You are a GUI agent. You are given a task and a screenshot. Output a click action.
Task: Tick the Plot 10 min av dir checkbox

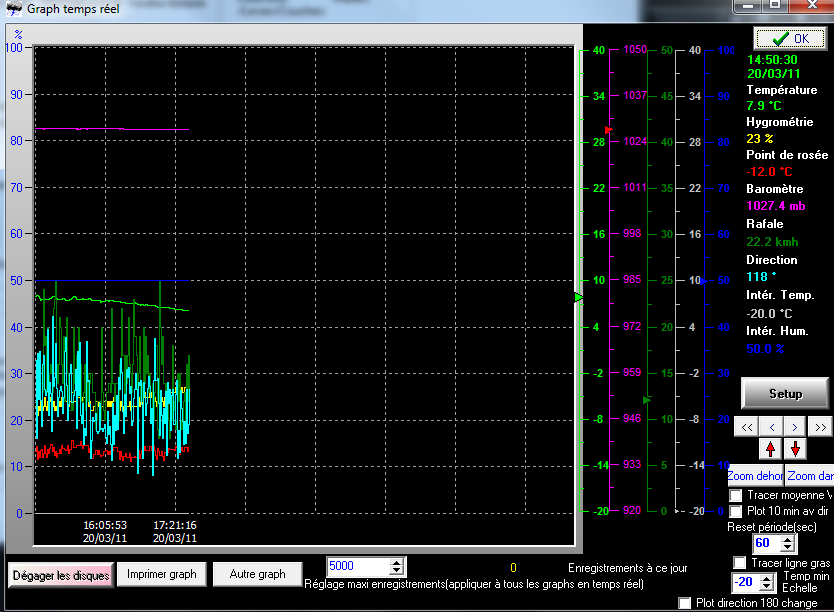736,512
